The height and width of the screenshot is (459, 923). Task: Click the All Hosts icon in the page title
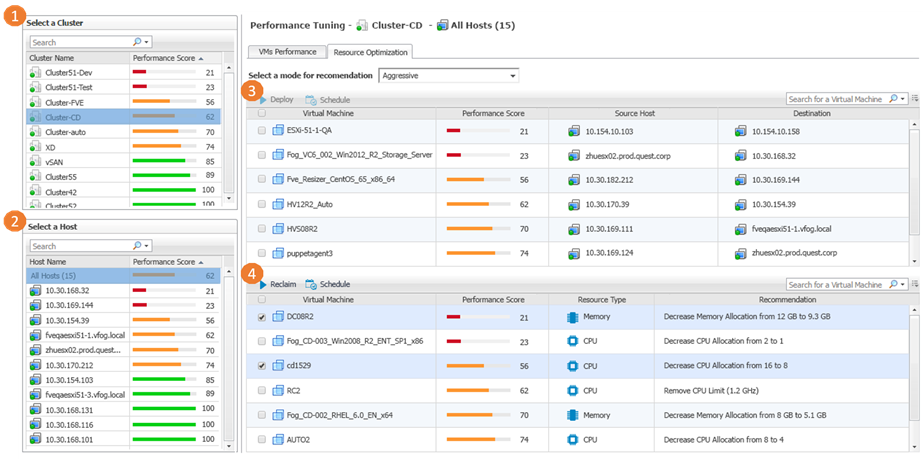coord(442,26)
